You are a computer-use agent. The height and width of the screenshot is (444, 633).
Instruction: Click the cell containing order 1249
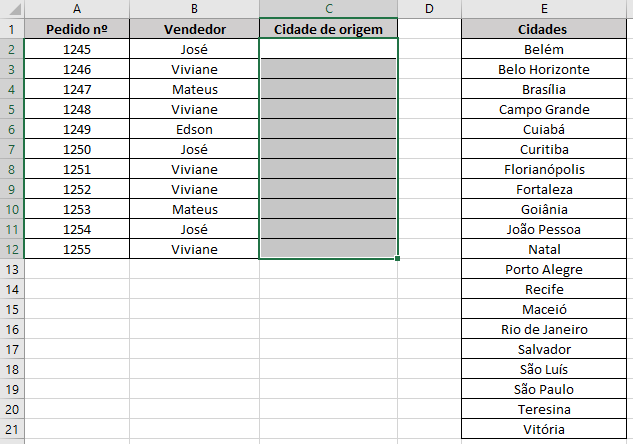point(76,129)
